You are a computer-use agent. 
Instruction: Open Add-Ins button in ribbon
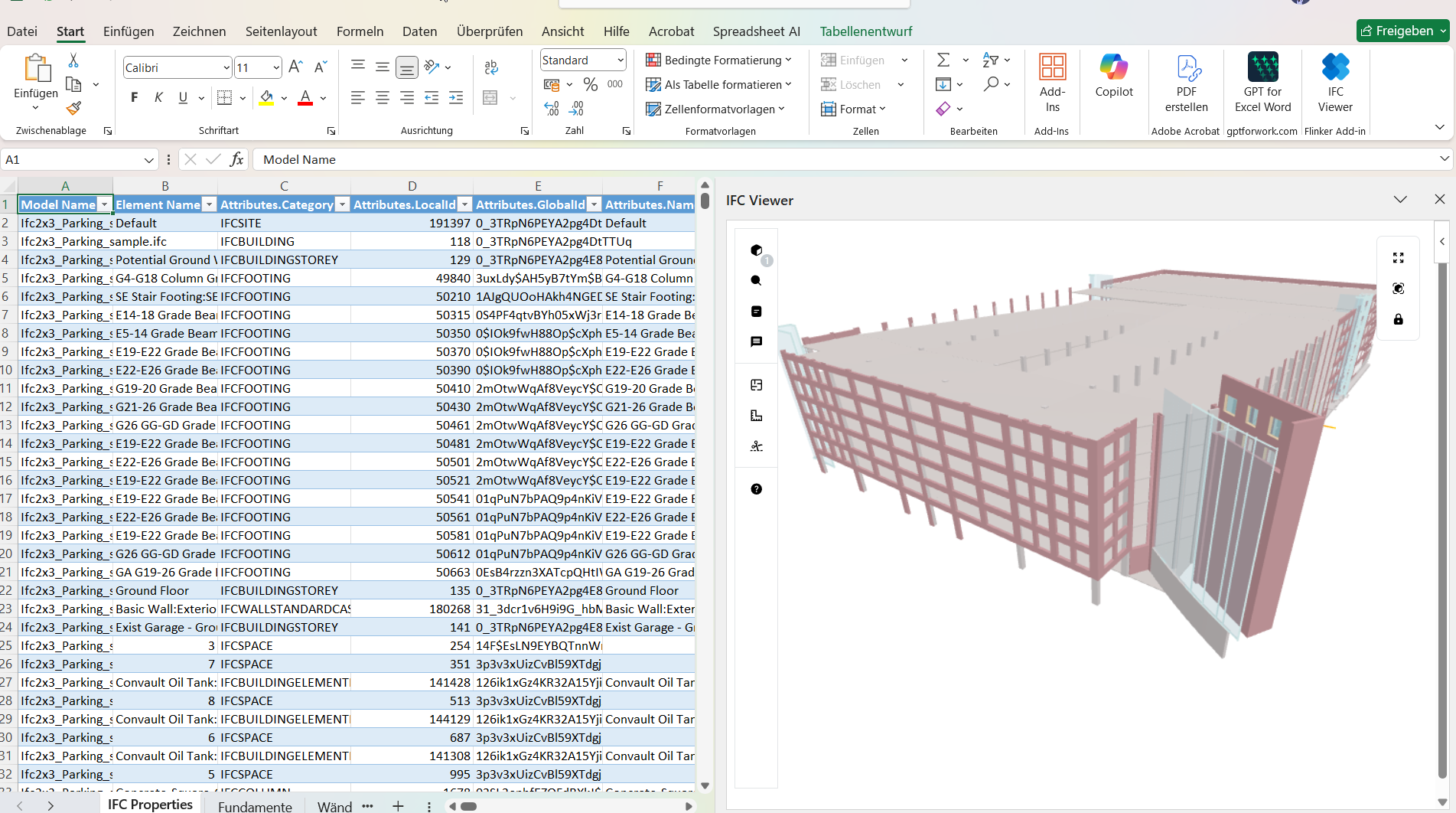tap(1053, 83)
